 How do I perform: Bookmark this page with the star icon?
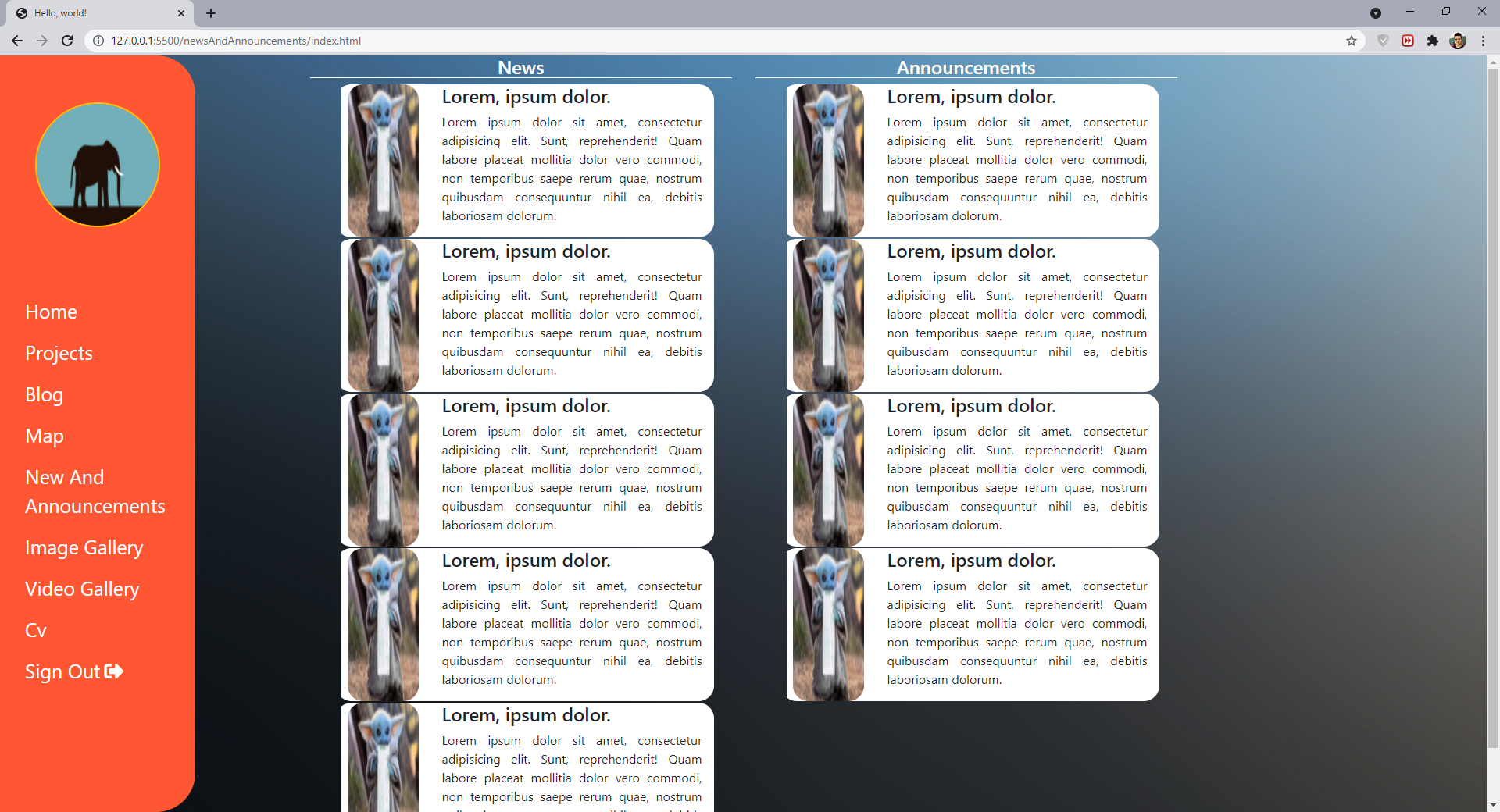1352,41
